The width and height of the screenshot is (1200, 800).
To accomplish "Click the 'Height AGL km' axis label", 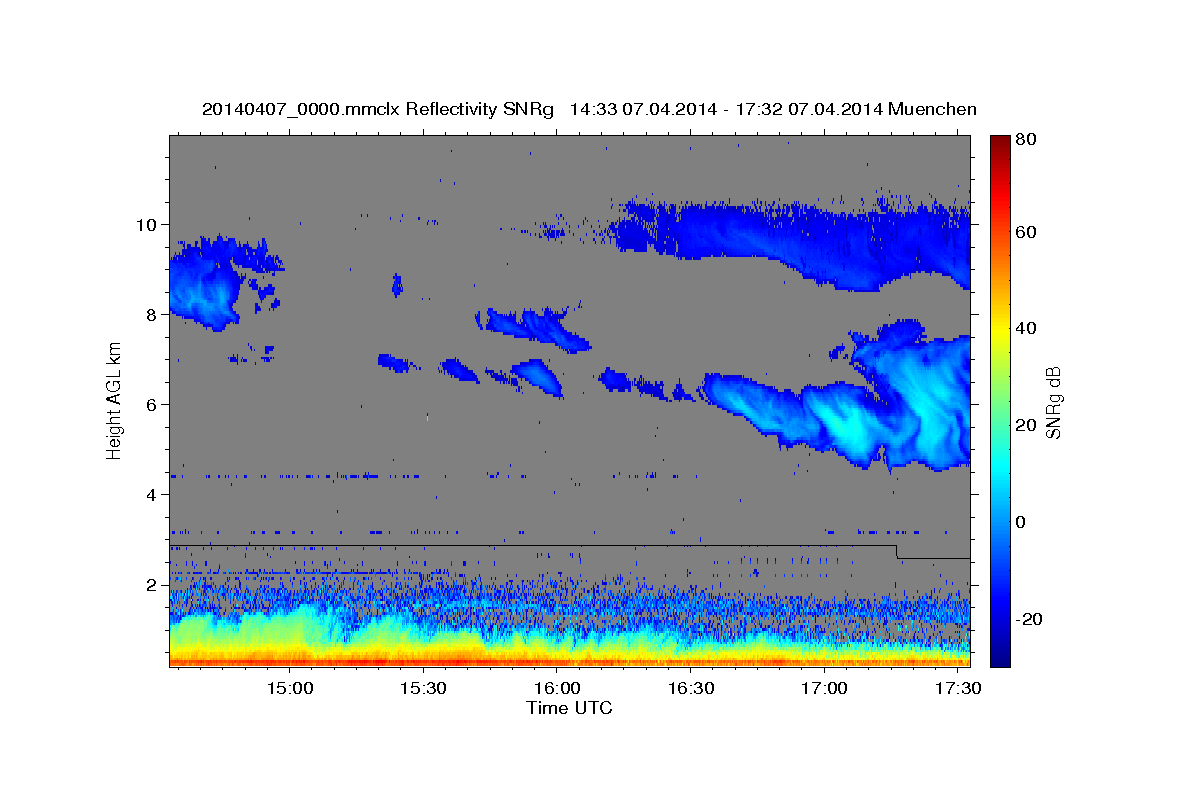I will coord(114,402).
